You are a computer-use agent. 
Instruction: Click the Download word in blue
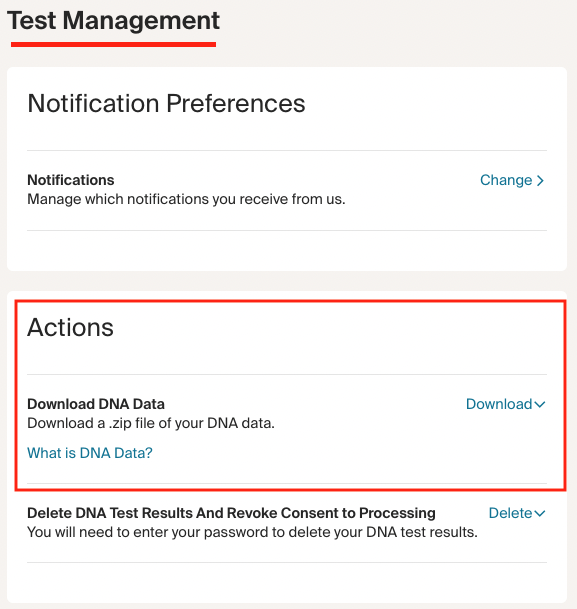[499, 404]
